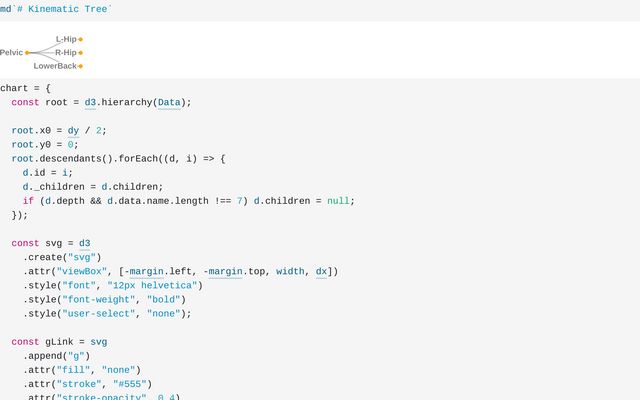Expand the R-Hip node circle
Image resolution: width=640 pixels, height=400 pixels.
80,52
